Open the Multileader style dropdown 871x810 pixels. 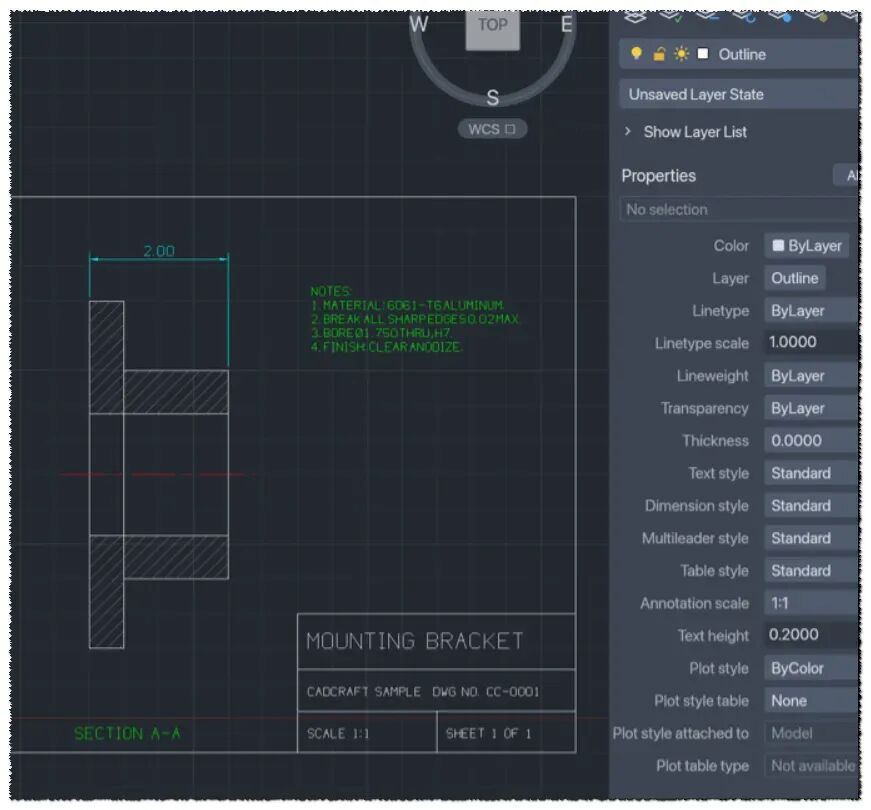point(811,538)
